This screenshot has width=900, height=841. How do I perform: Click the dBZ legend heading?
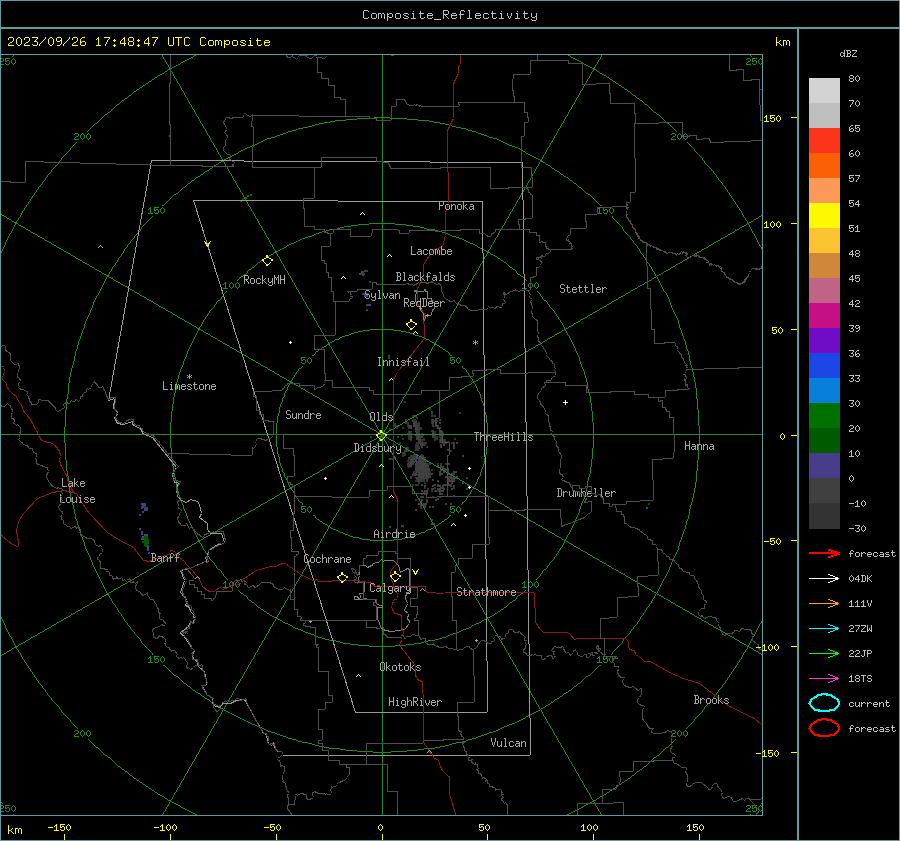coord(848,53)
